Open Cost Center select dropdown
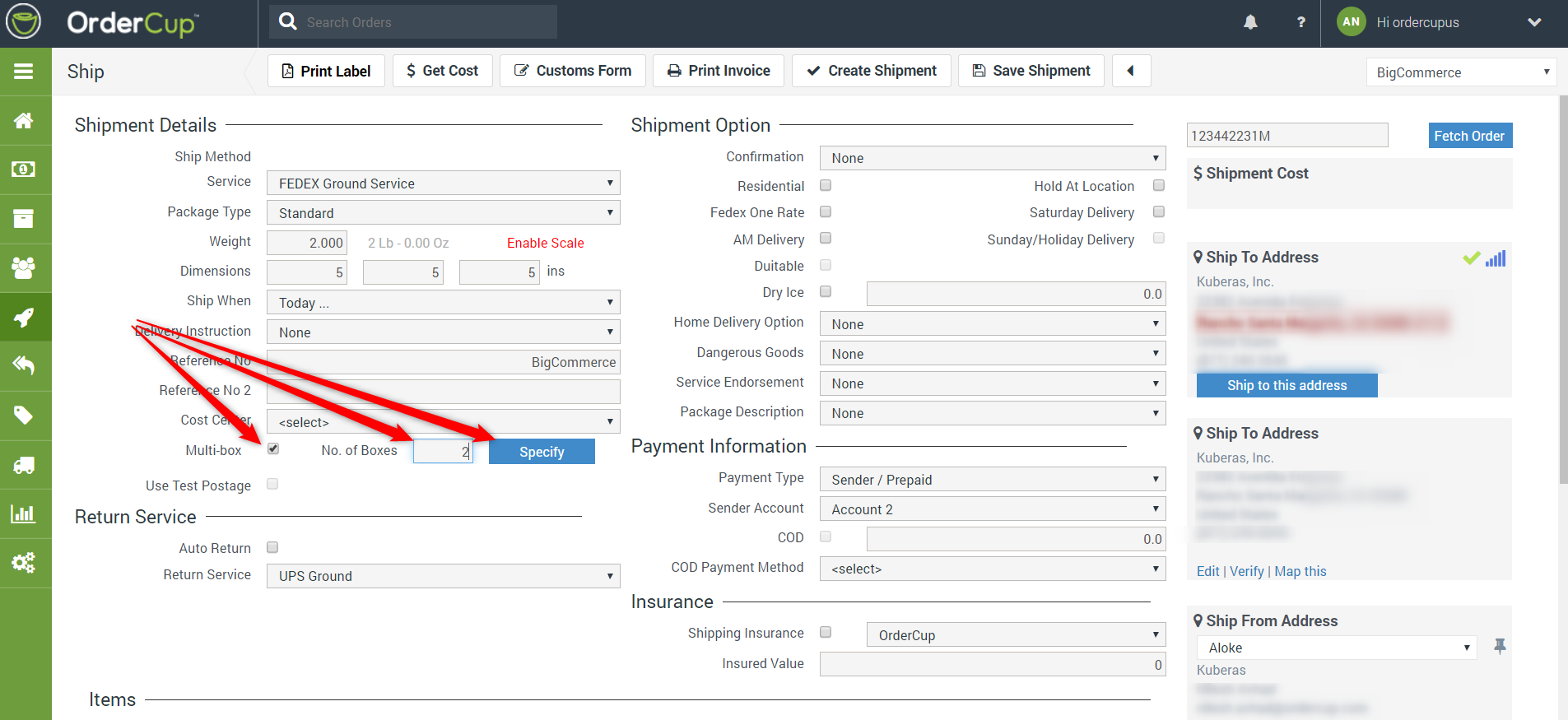Screen dimensions: 1568x720 (x=444, y=421)
